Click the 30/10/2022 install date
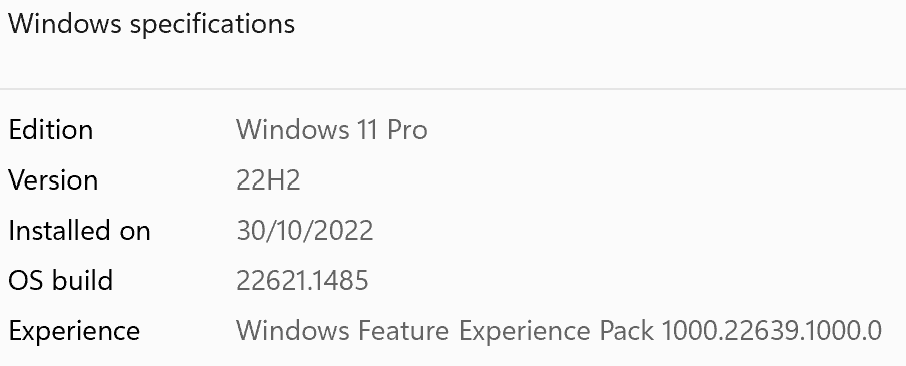Image resolution: width=906 pixels, height=366 pixels. 305,231
